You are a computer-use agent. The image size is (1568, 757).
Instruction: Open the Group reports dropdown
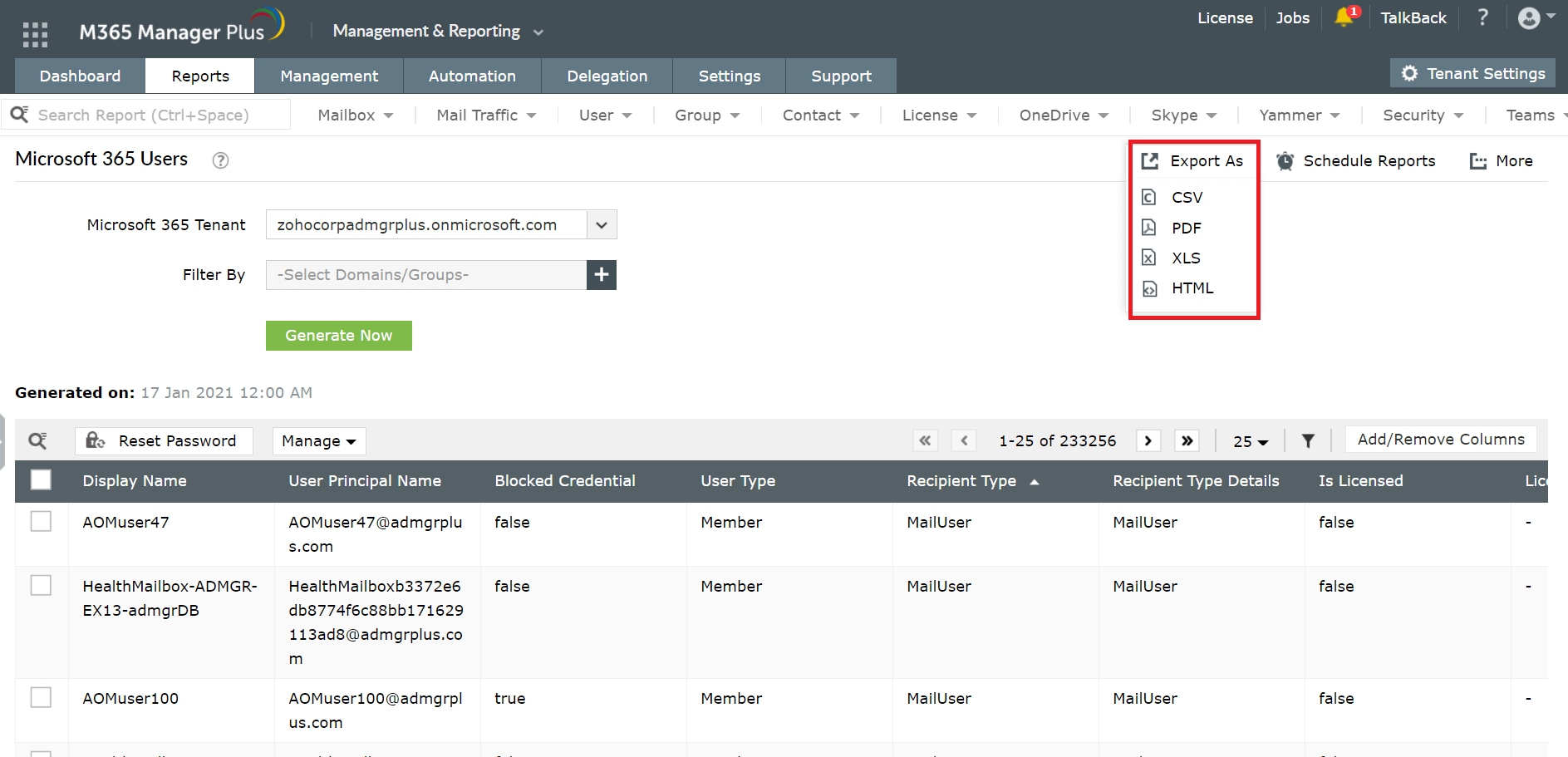pos(707,116)
